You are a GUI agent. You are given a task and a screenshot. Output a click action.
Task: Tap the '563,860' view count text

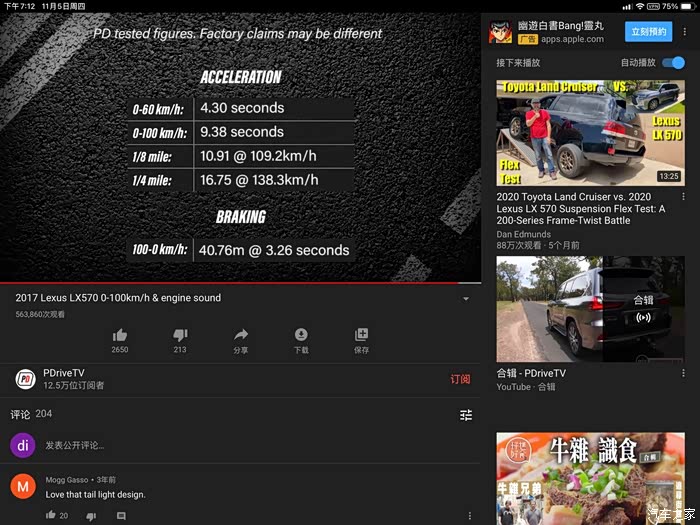40,314
